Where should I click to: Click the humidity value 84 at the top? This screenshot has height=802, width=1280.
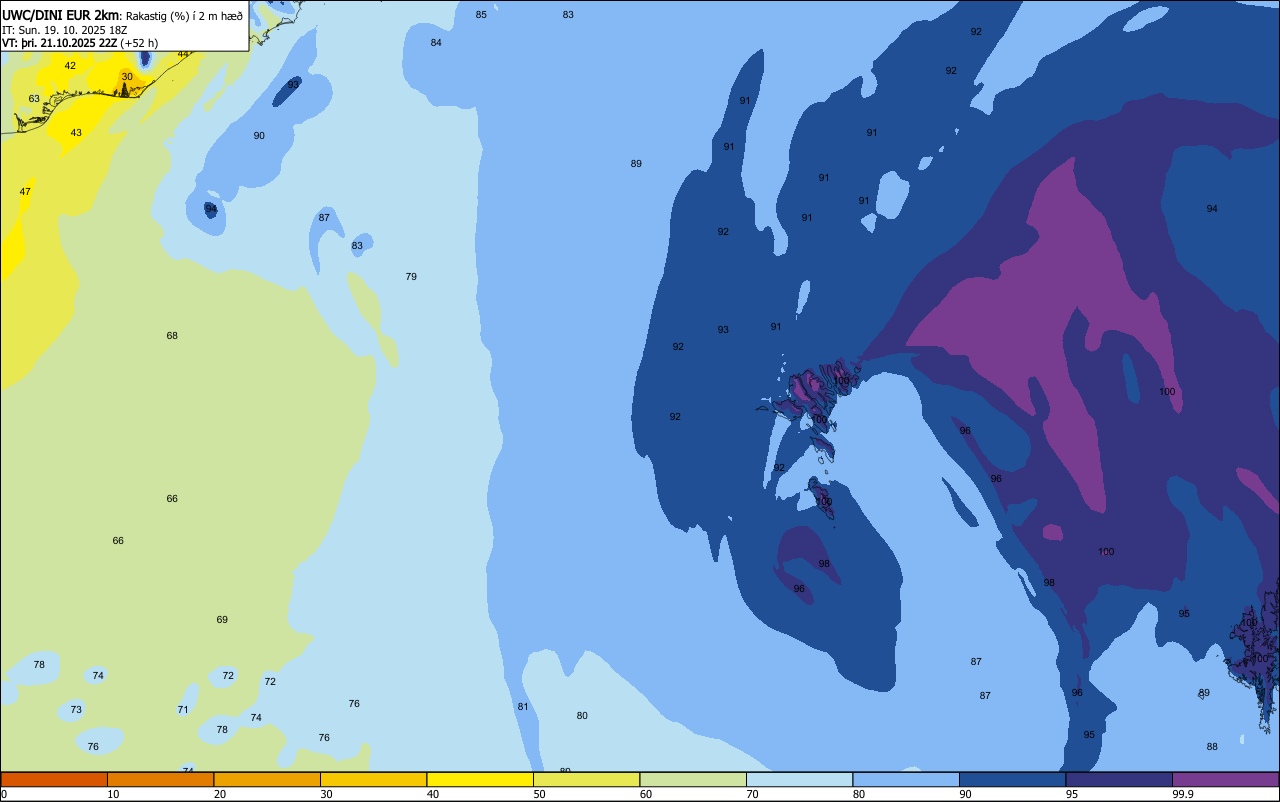click(436, 43)
